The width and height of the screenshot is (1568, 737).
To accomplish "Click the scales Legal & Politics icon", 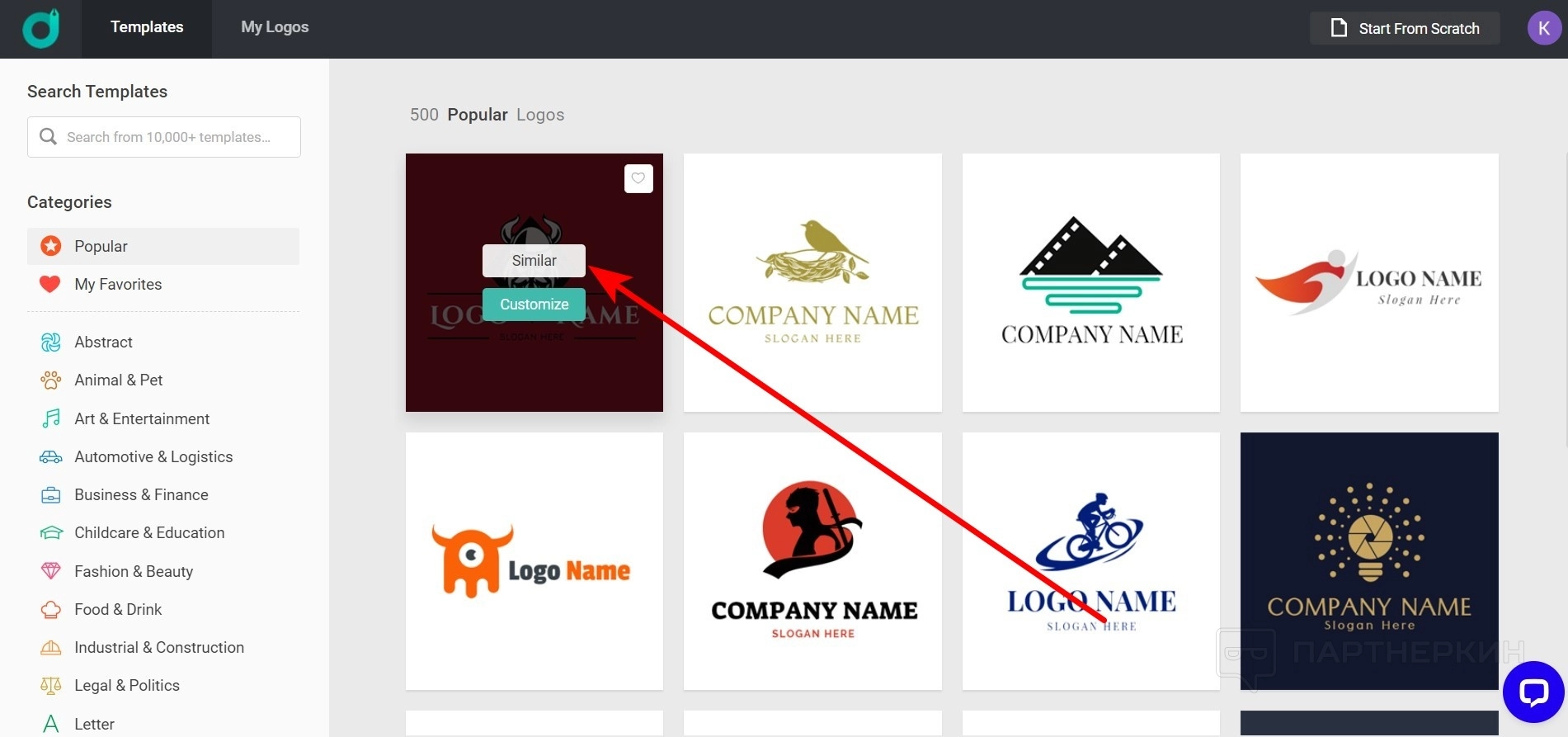I will coord(50,686).
